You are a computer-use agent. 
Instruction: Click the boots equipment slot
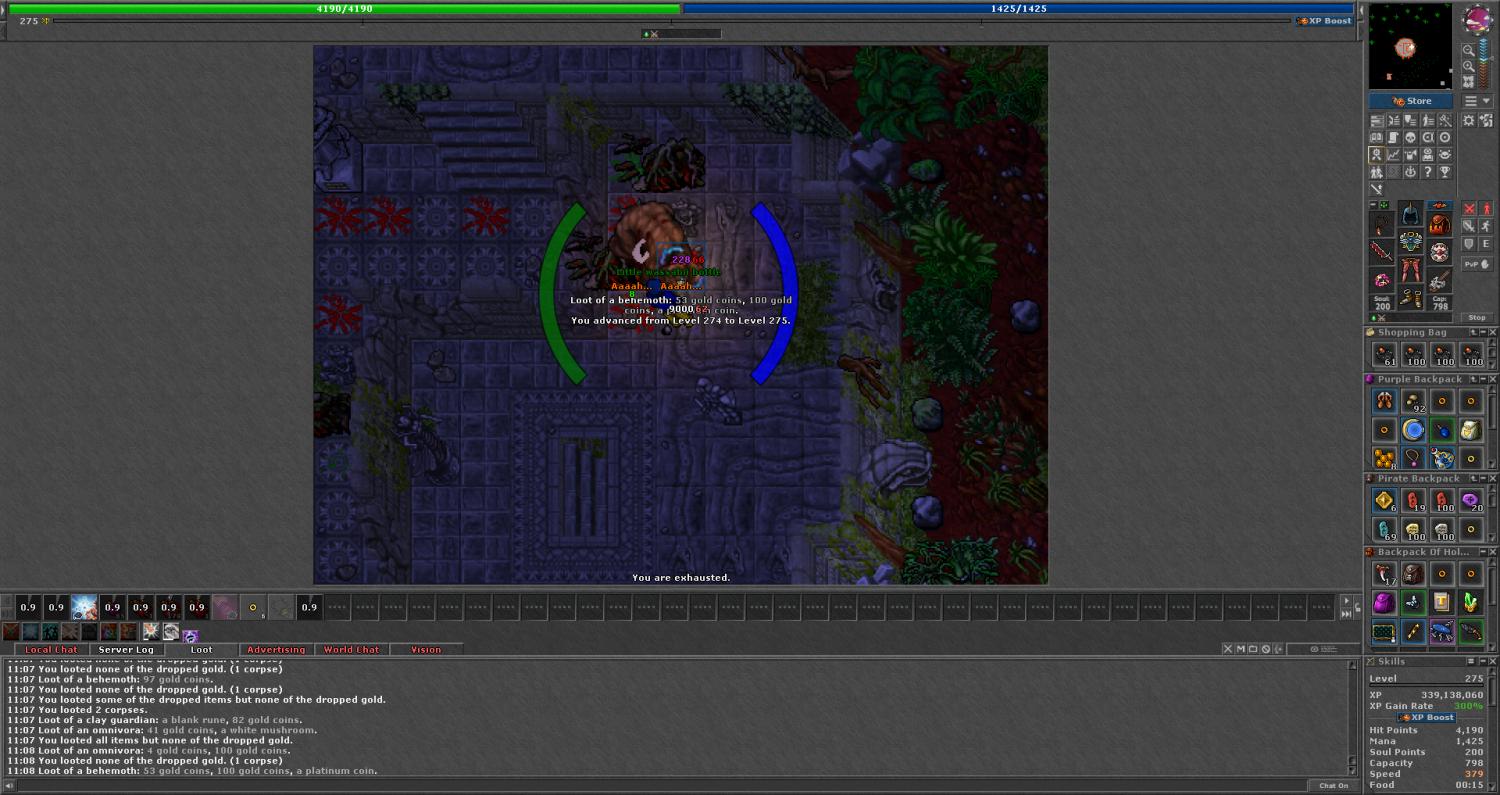coord(1410,298)
